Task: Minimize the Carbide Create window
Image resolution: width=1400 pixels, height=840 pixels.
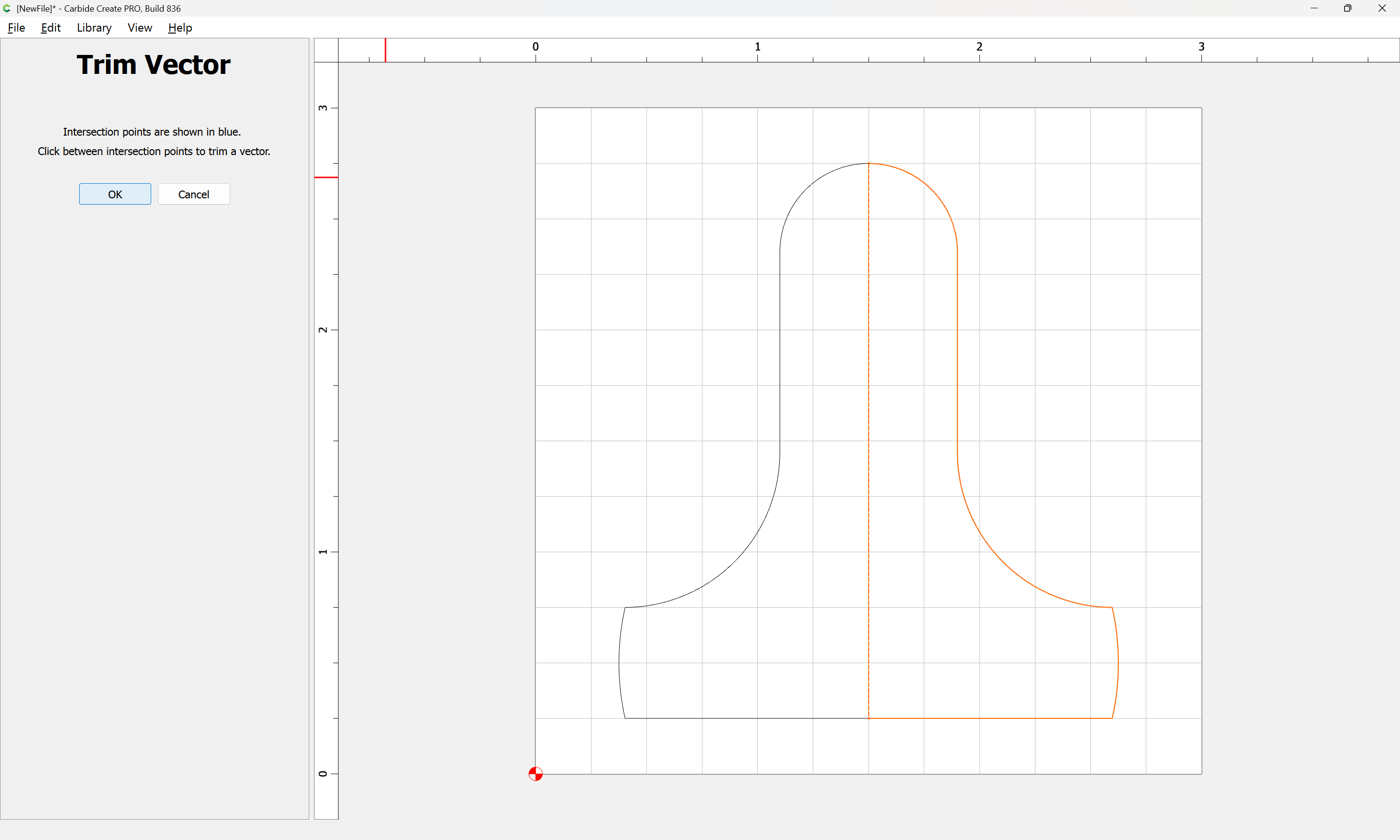Action: tap(1313, 8)
